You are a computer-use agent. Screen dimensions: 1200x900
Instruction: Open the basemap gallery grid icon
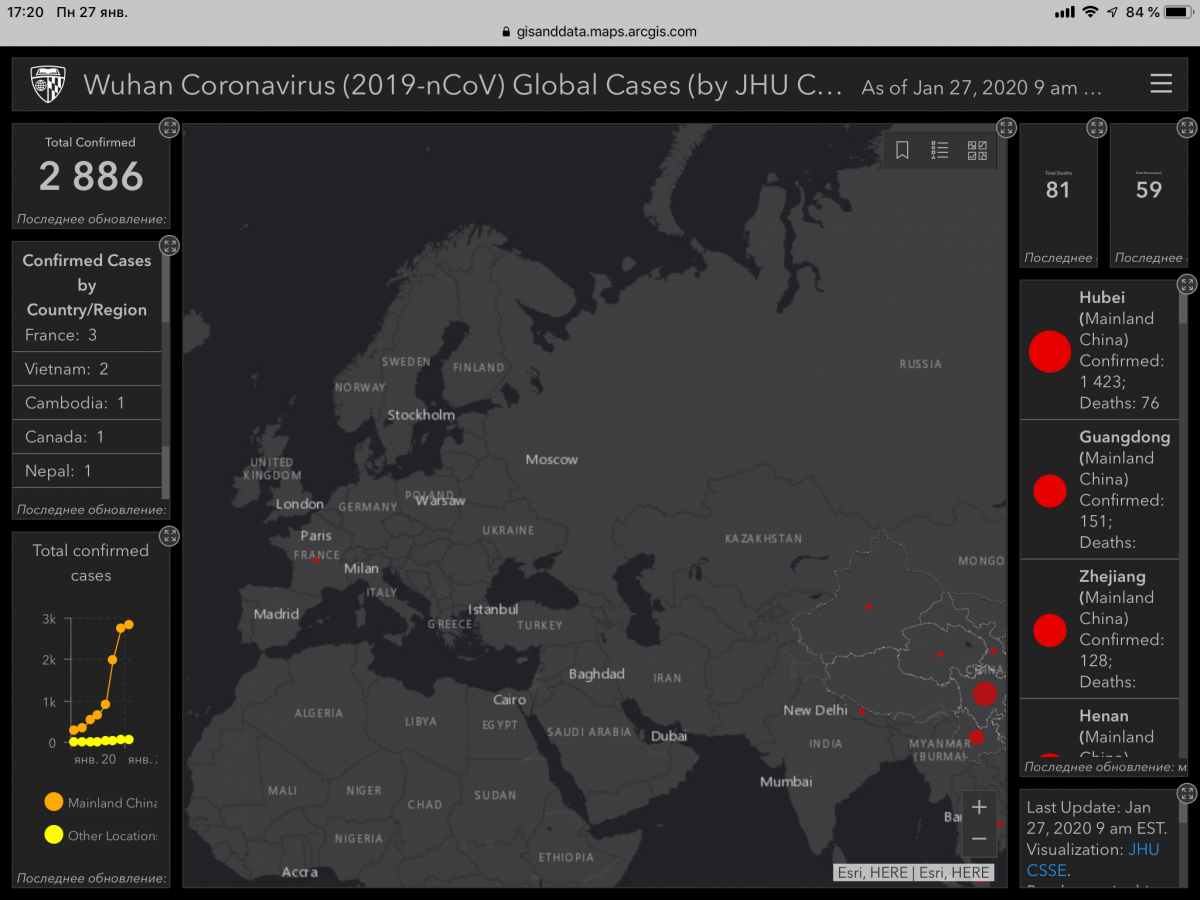[x=977, y=150]
